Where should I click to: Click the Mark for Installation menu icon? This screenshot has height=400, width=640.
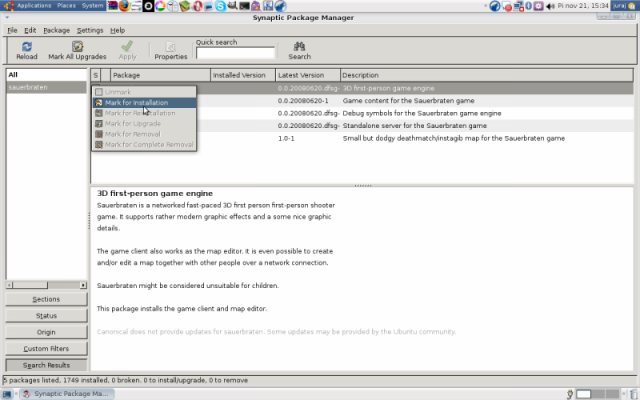point(99,103)
